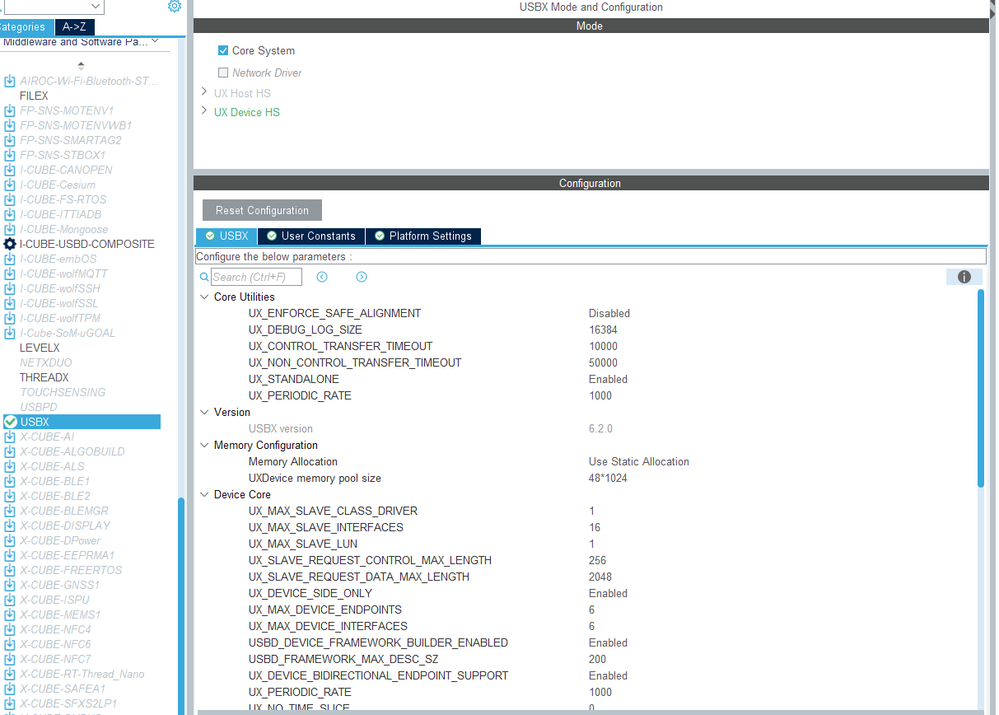Collapse the Core Utilities section
This screenshot has width=999, height=715.
(x=205, y=297)
